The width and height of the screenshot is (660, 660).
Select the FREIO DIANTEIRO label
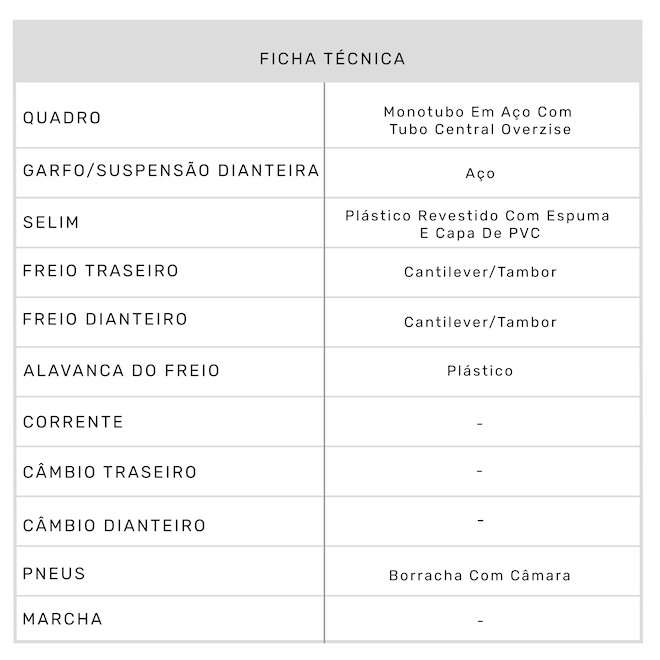click(x=105, y=320)
